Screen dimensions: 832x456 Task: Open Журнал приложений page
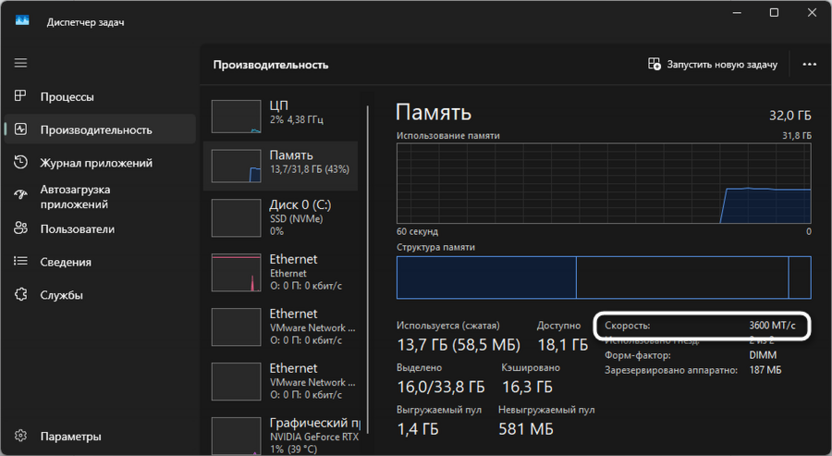(x=100, y=163)
